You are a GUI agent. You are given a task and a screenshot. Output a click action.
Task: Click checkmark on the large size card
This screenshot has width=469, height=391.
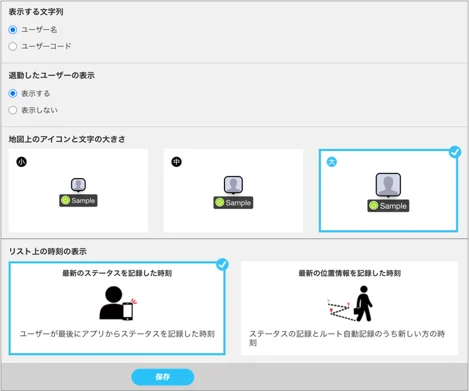tap(455, 152)
